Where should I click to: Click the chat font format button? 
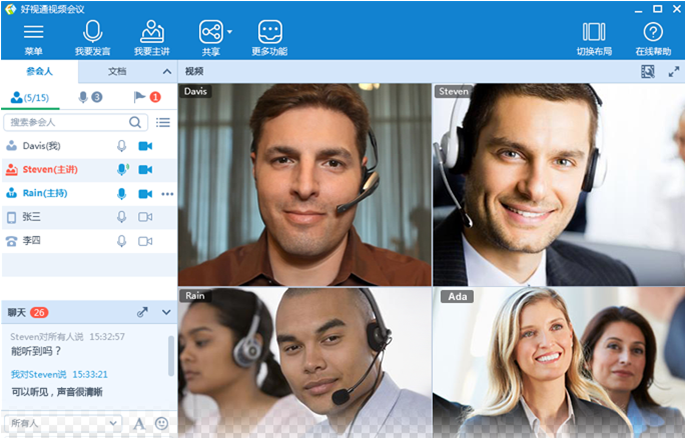click(x=139, y=424)
